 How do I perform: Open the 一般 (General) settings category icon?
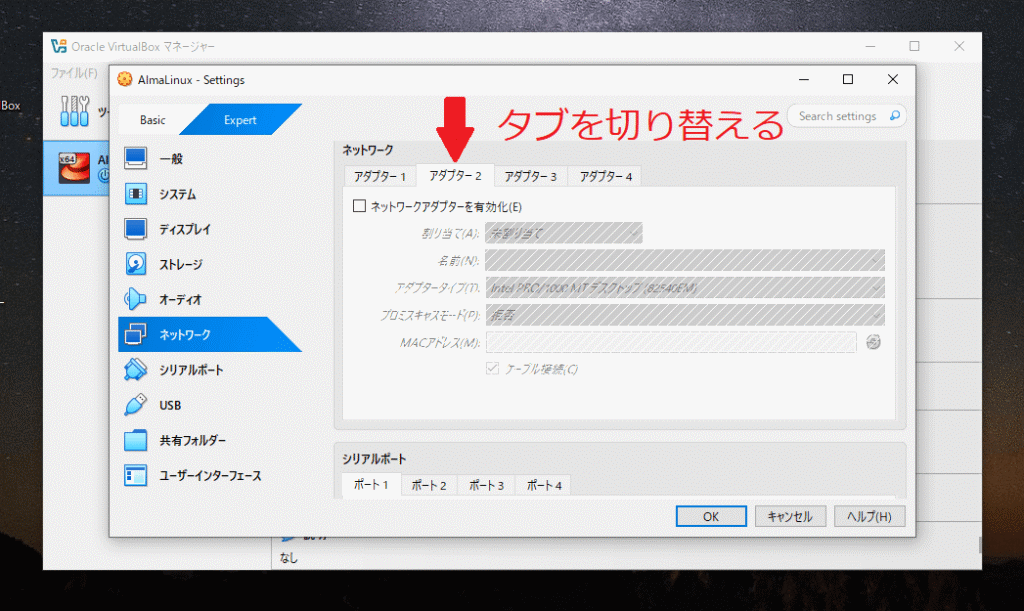coord(135,159)
